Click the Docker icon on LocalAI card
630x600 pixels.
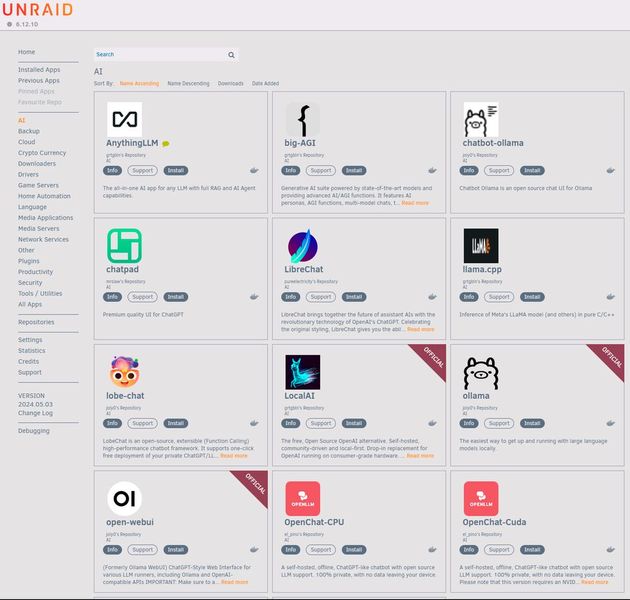point(432,423)
